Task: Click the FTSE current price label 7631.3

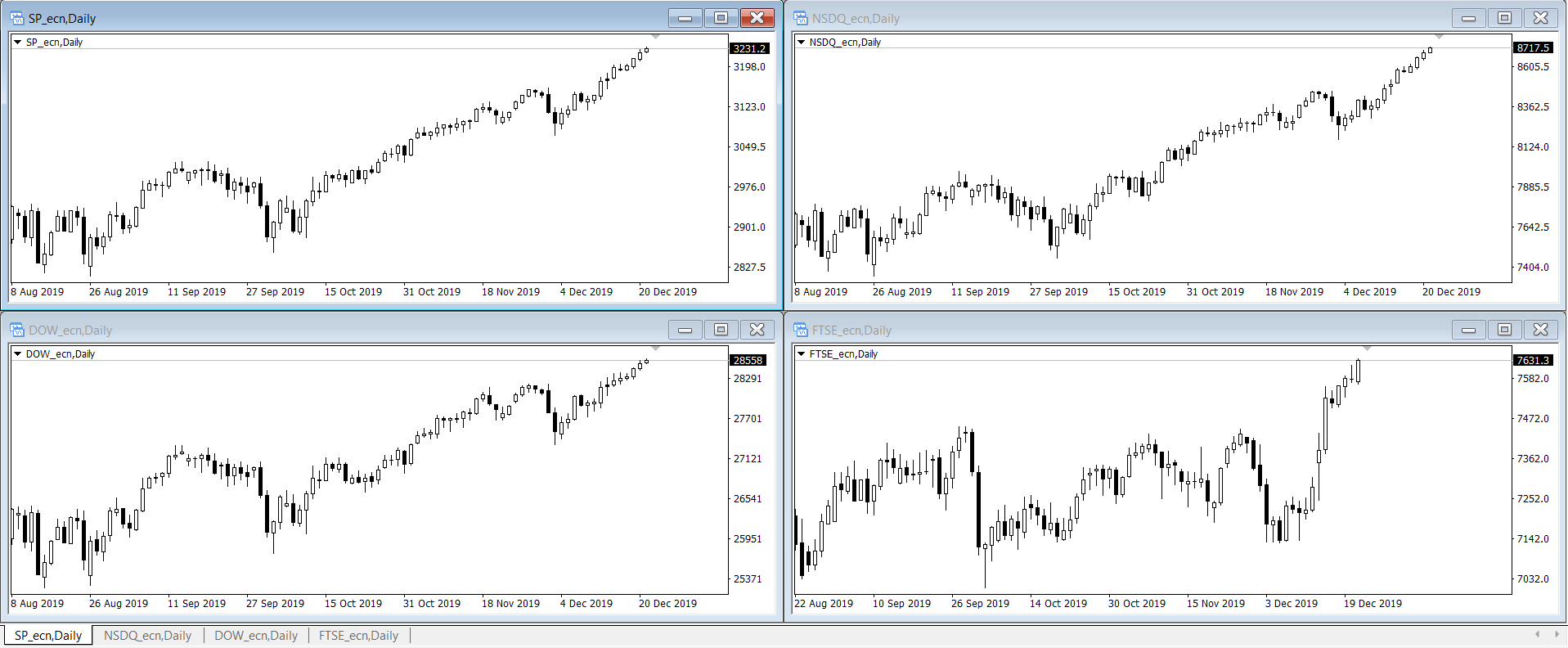Action: [1533, 360]
